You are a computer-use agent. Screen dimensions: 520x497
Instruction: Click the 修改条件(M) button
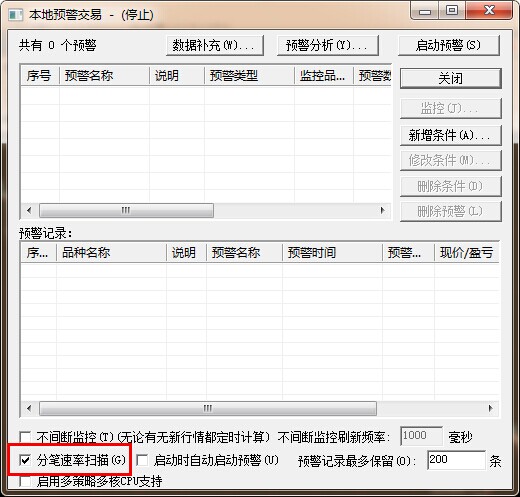pyautogui.click(x=451, y=161)
